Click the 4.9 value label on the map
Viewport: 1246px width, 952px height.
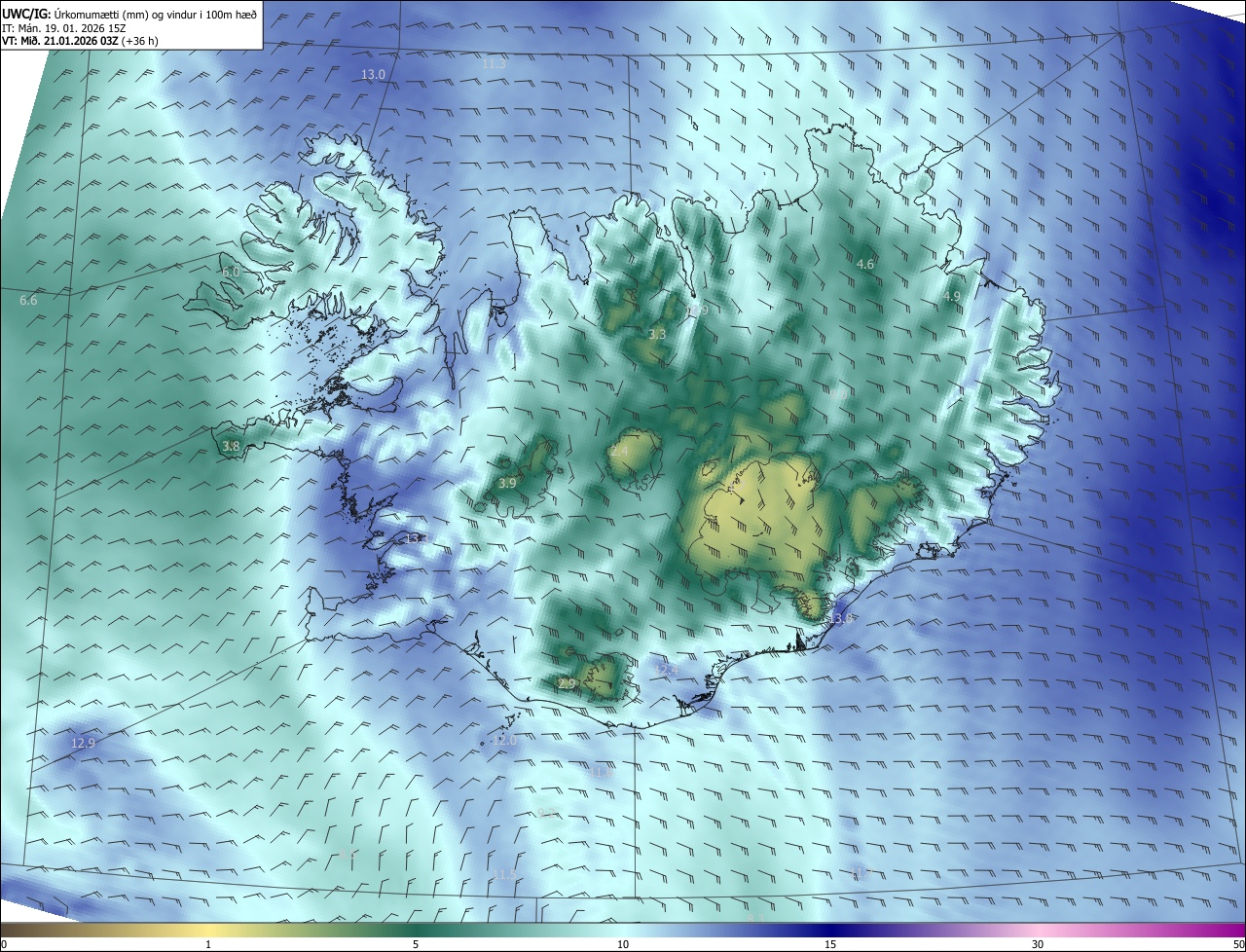point(952,296)
